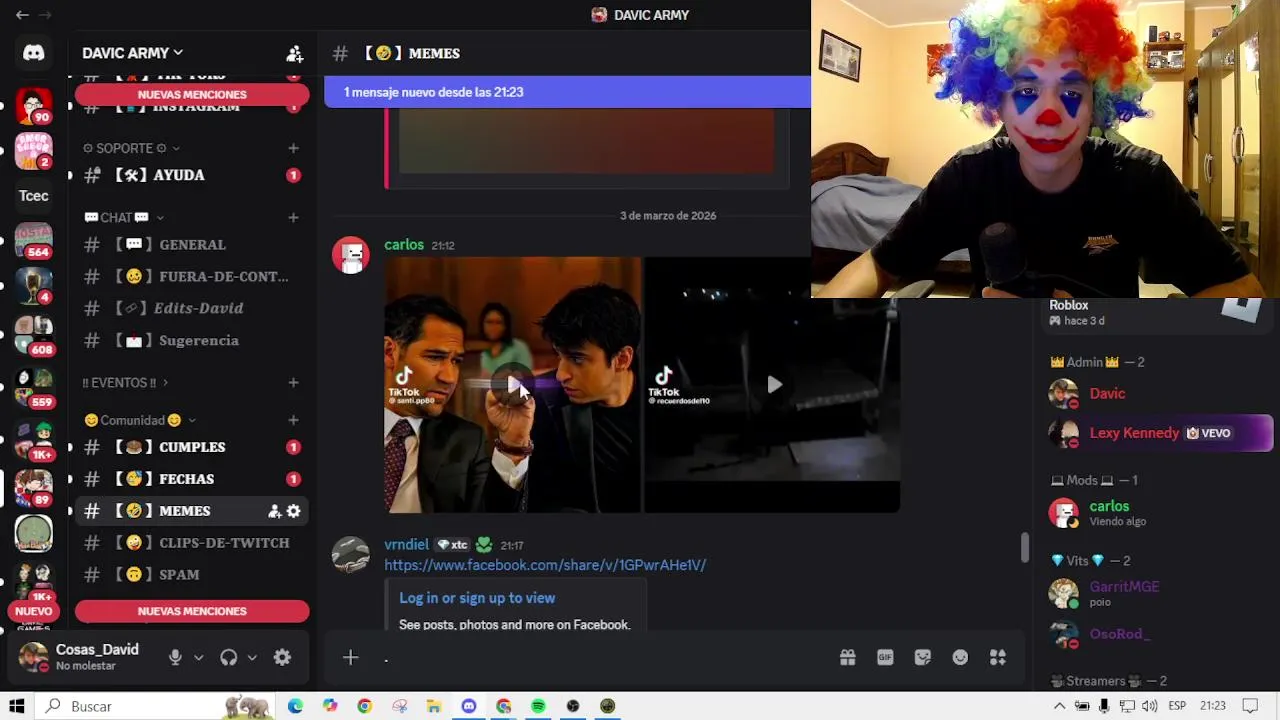This screenshot has width=1280, height=720.
Task: Open the FECHAS channel
Action: point(190,479)
